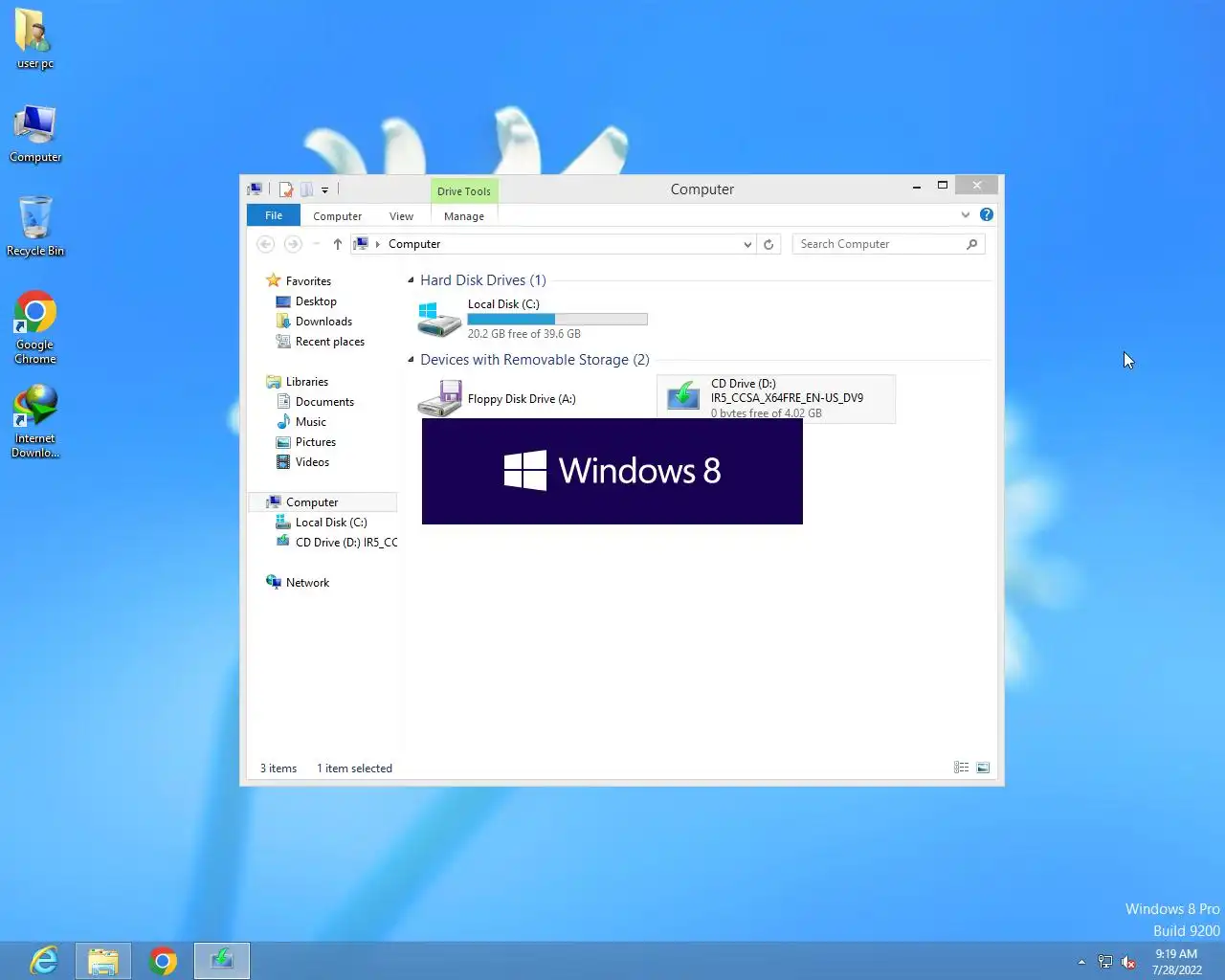
Task: Select the Local Disk (C:) drive icon
Action: 439,319
